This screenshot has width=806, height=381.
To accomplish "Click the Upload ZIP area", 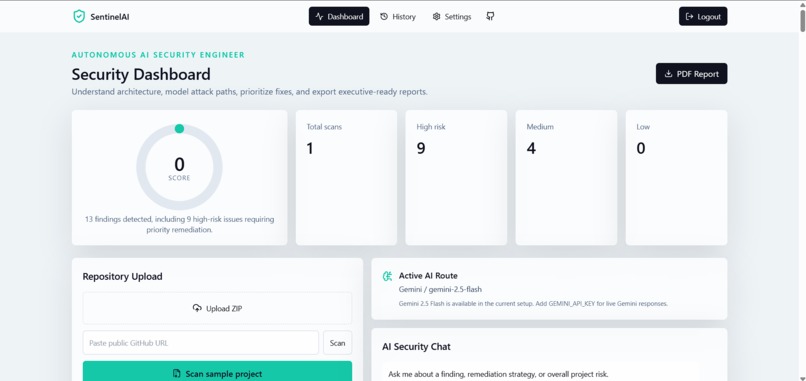I will [217, 309].
